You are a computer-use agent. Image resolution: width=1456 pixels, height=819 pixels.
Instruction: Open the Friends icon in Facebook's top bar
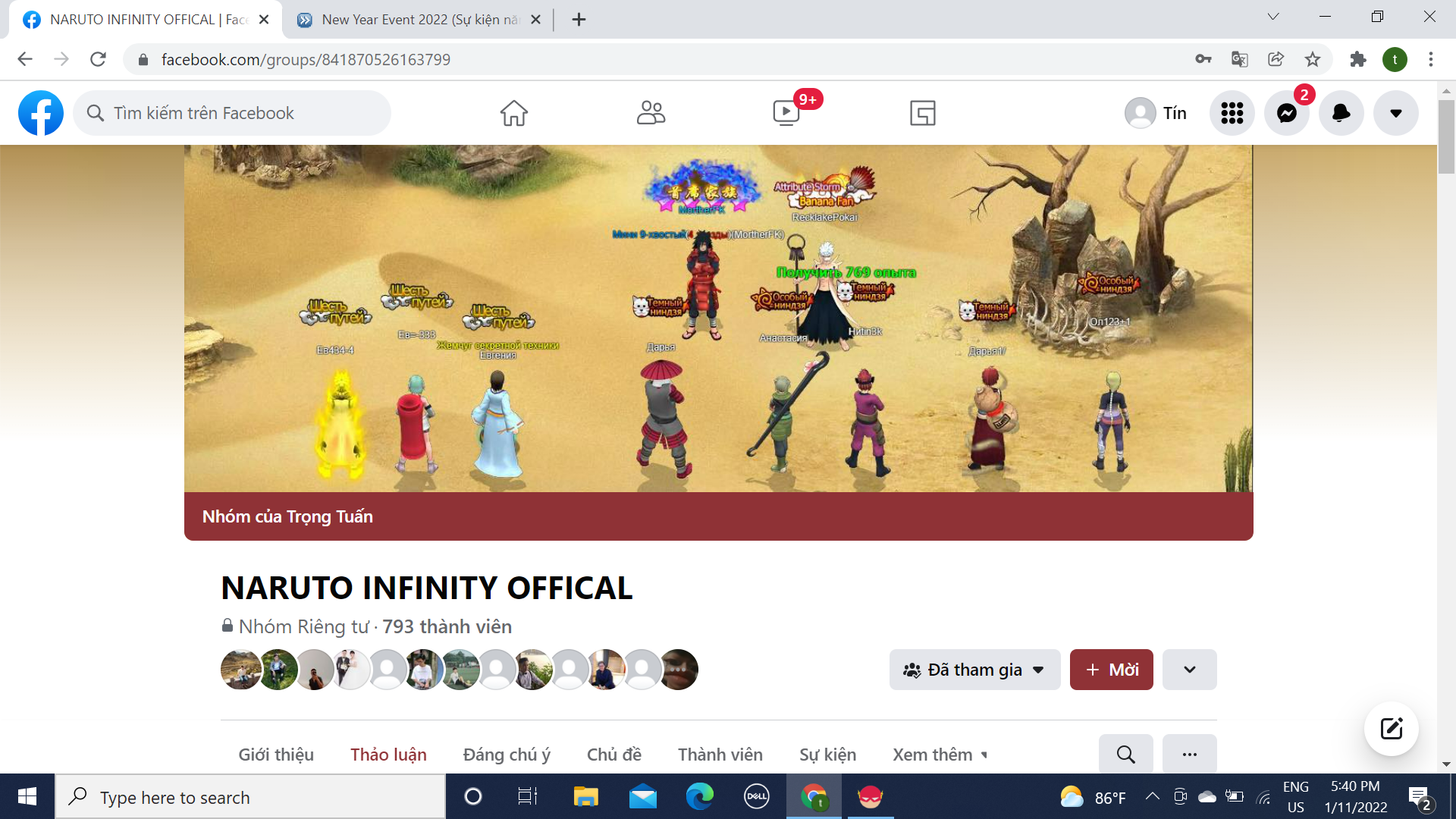651,113
